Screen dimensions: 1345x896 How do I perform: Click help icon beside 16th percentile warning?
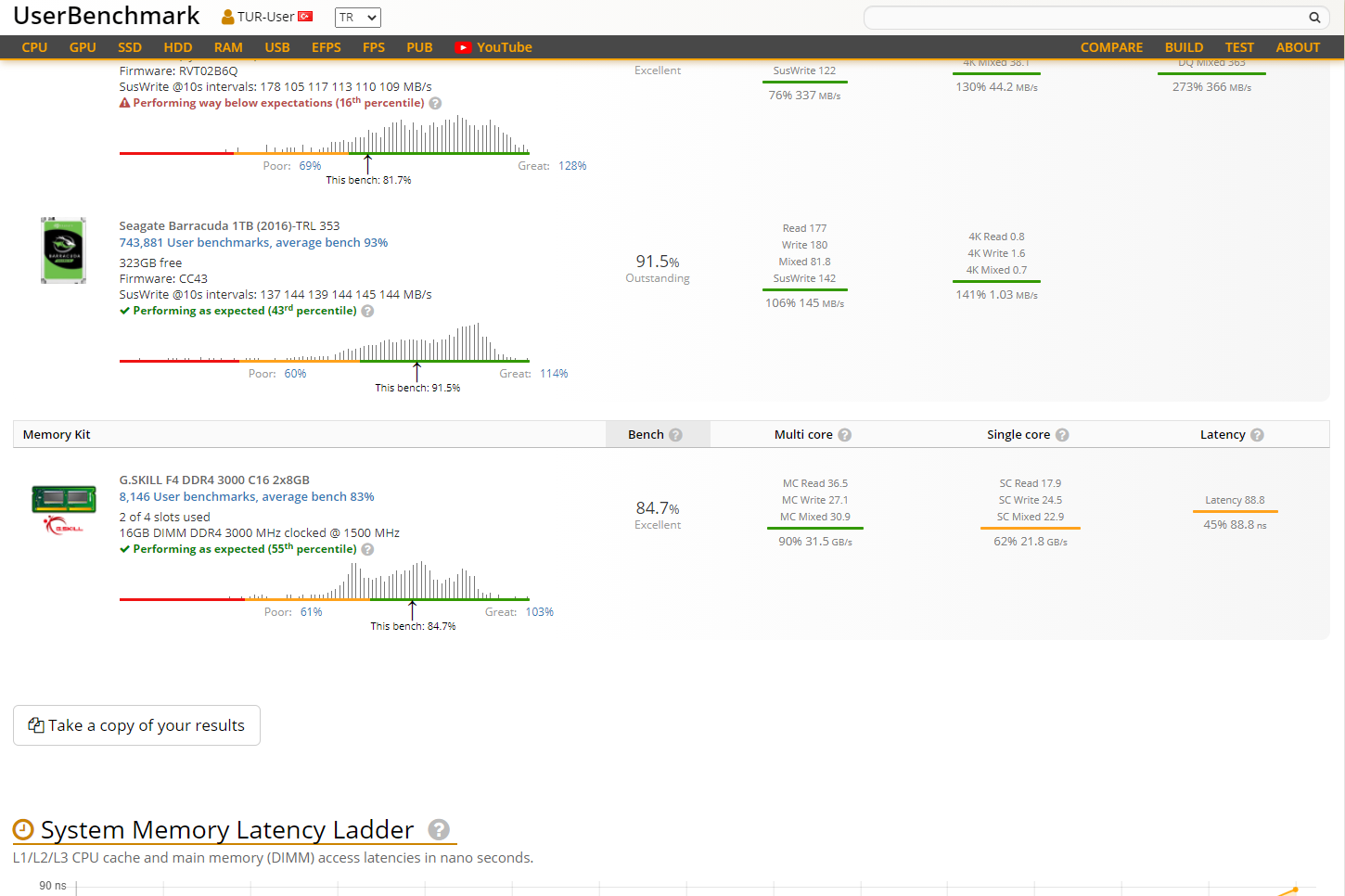[x=435, y=104]
